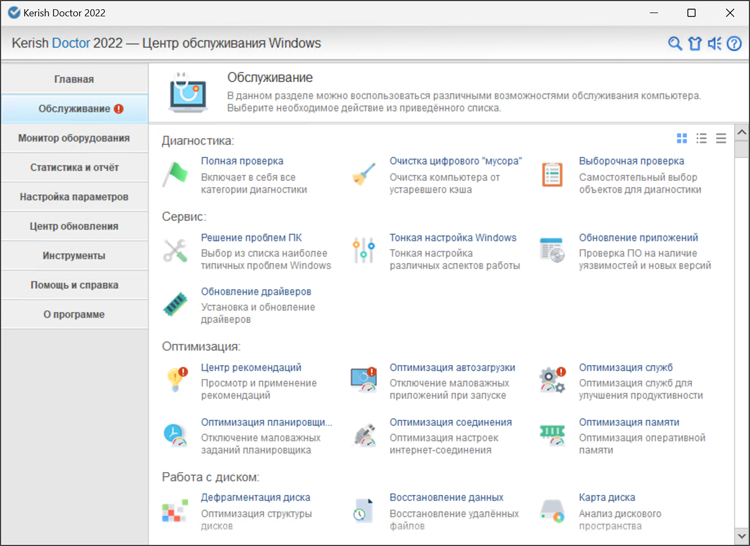This screenshot has height=546, width=750.
Task: Open the search magnifier icon in header
Action: click(675, 44)
